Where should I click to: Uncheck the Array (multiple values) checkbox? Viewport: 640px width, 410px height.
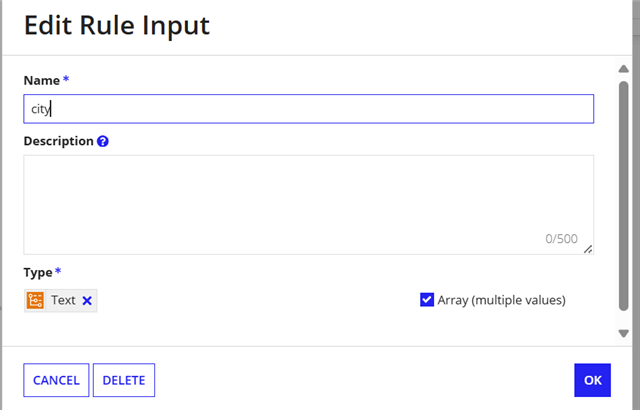point(427,299)
